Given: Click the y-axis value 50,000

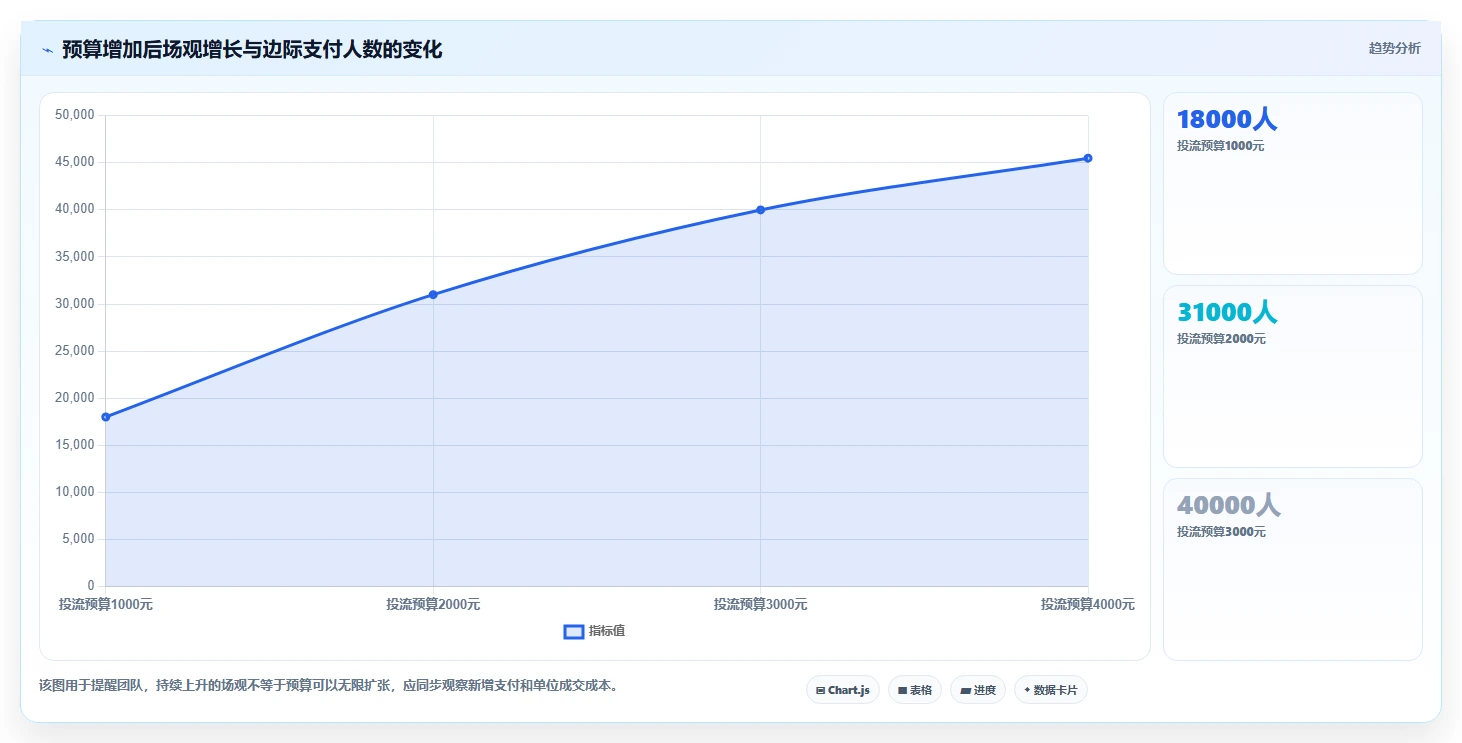Looking at the screenshot, I should (74, 115).
